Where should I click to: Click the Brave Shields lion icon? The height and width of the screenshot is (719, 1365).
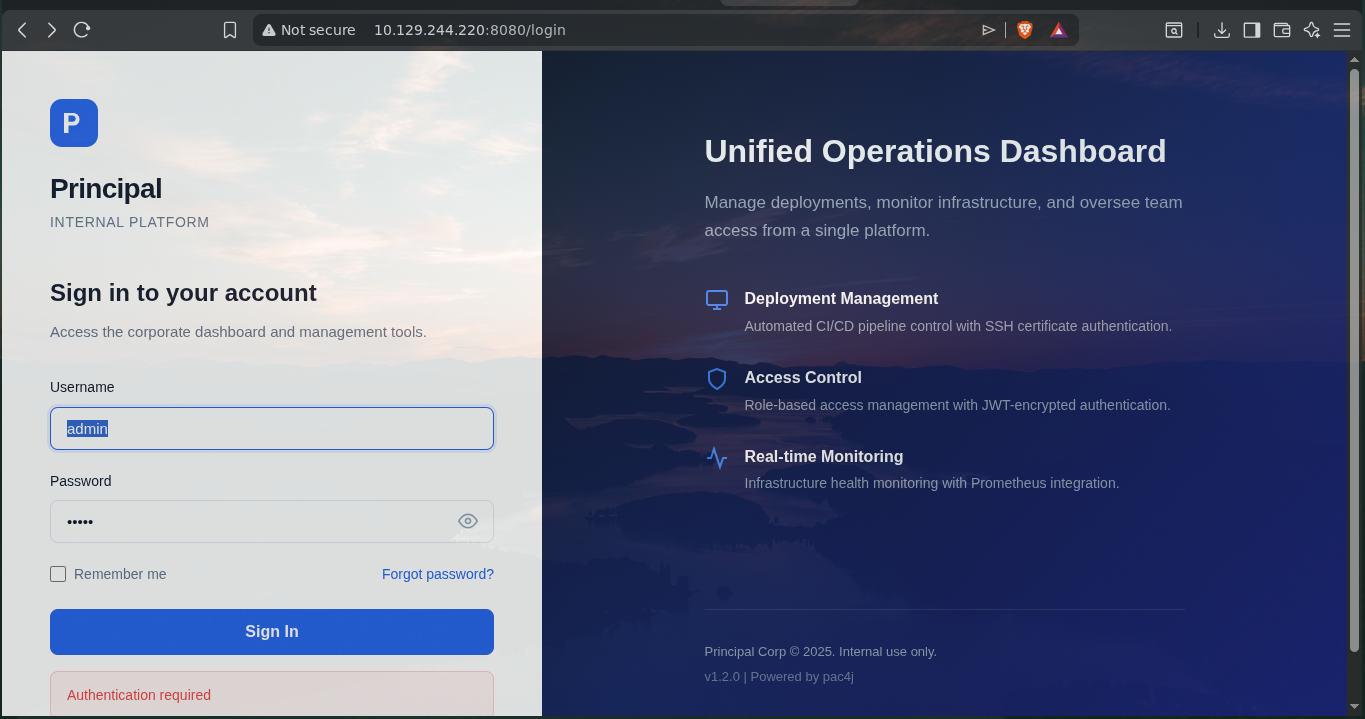[1024, 30]
